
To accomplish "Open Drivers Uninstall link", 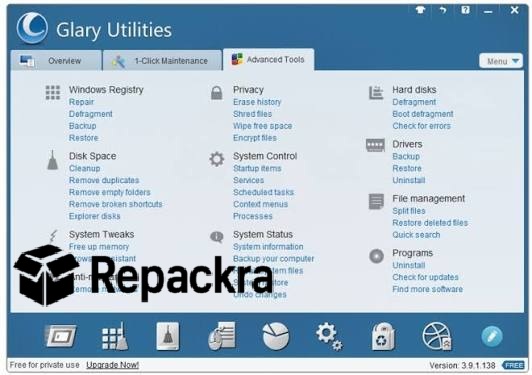I will 409,180.
